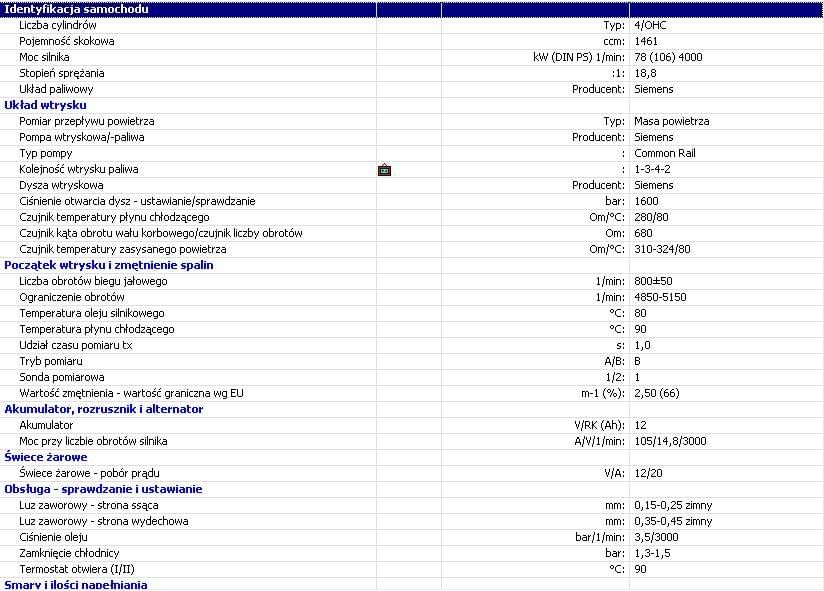The height and width of the screenshot is (591, 824).
Task: Select the Ograniczenie obrotów row
Action: click(x=412, y=297)
